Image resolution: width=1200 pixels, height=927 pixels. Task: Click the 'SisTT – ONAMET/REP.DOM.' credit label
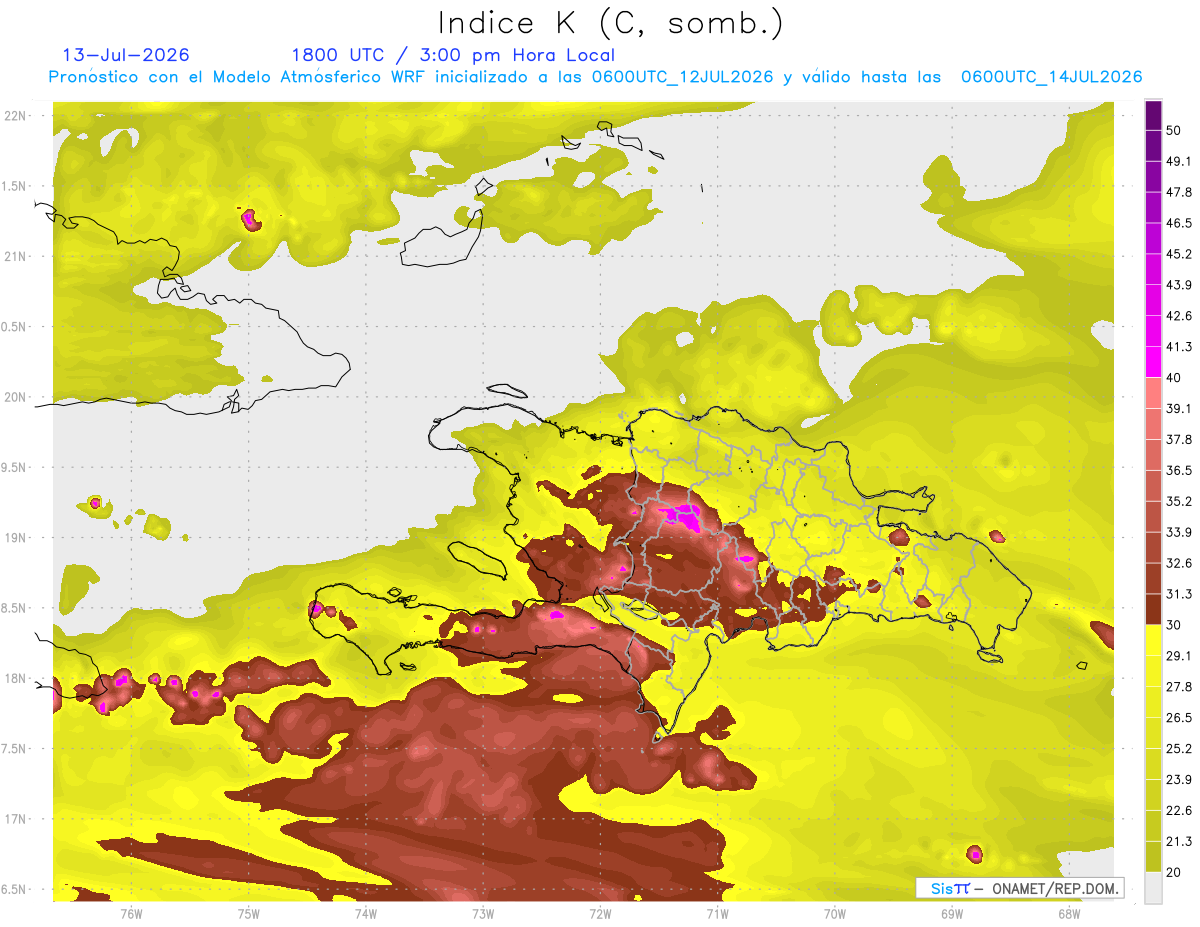(x=1020, y=888)
